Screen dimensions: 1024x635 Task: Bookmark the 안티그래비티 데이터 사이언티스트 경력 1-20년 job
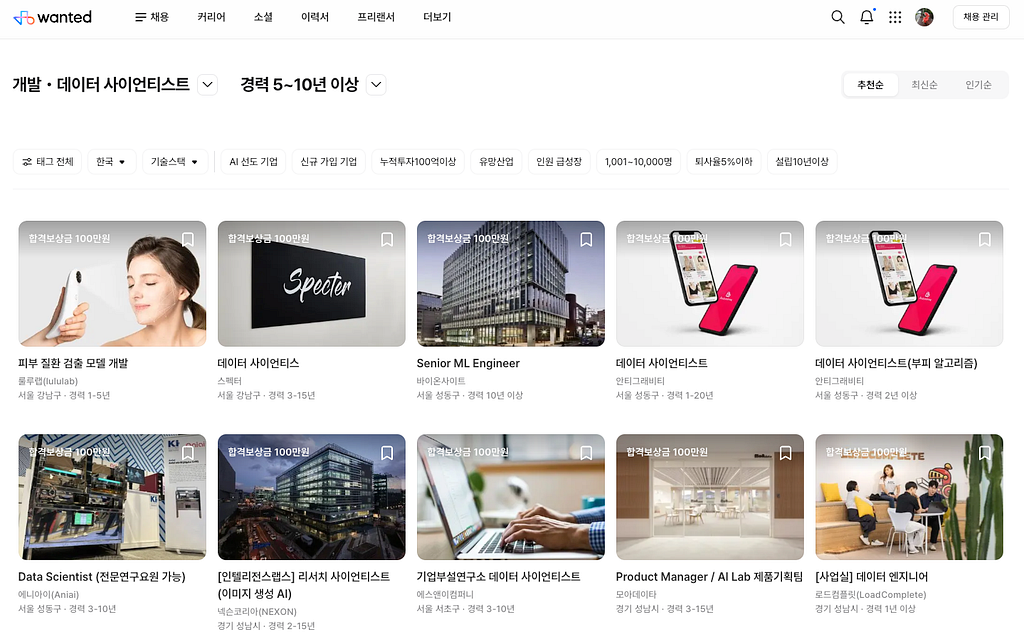point(786,240)
